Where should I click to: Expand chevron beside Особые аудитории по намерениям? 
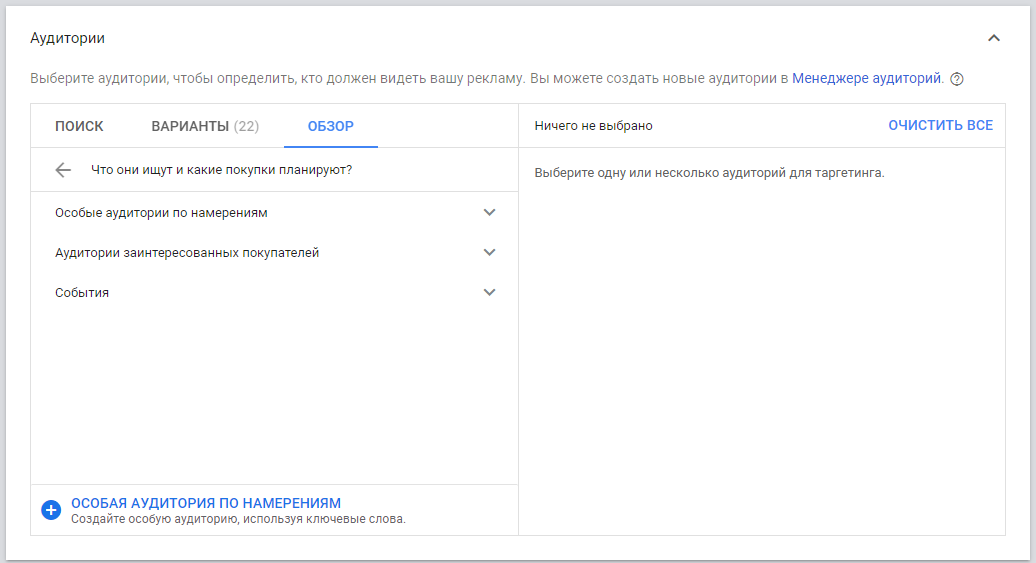[x=489, y=212]
